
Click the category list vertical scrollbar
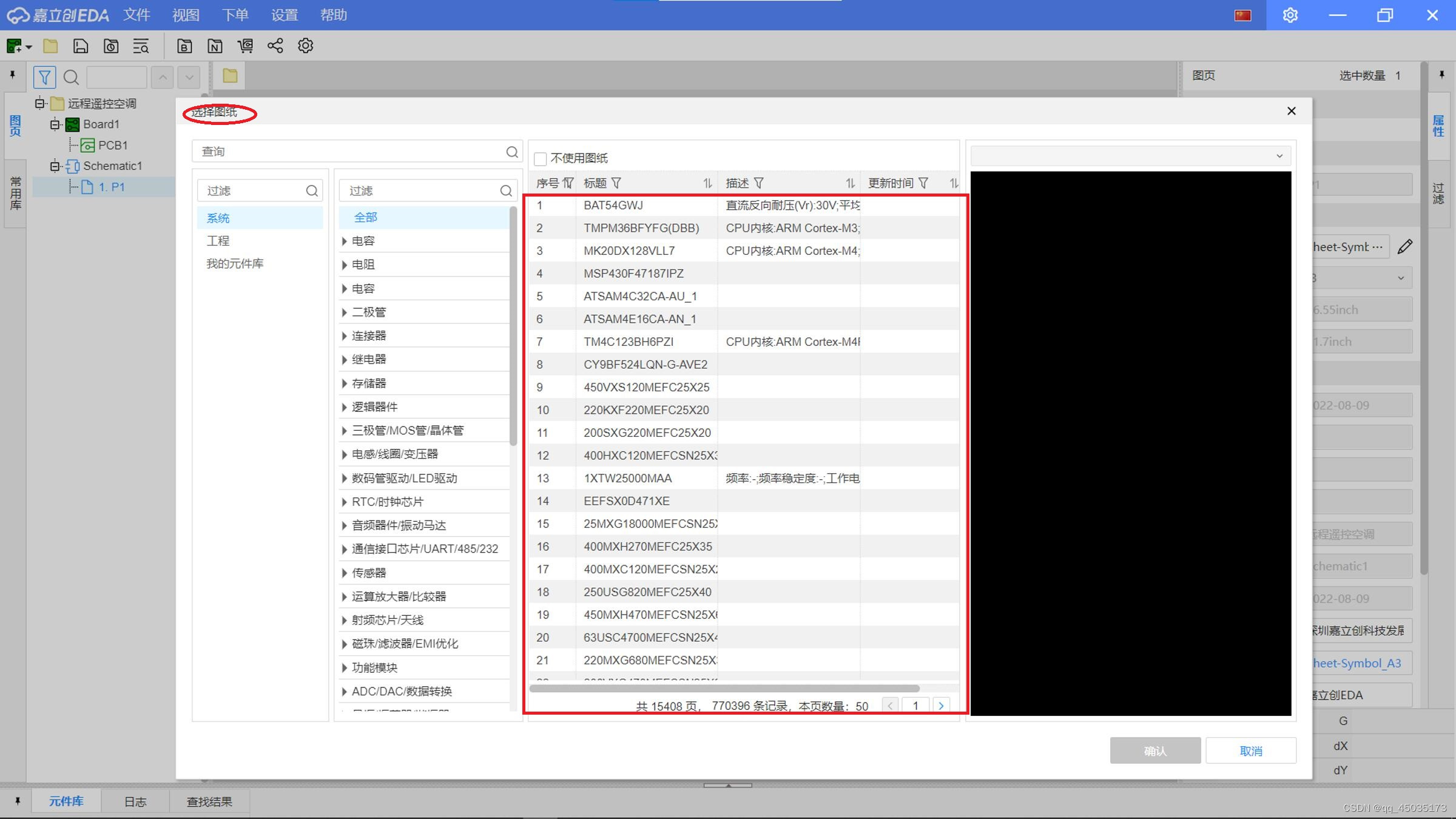[x=513, y=326]
